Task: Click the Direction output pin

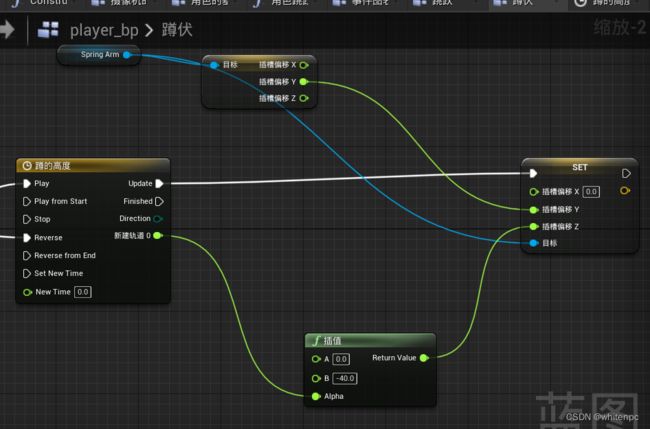Action: click(158, 218)
